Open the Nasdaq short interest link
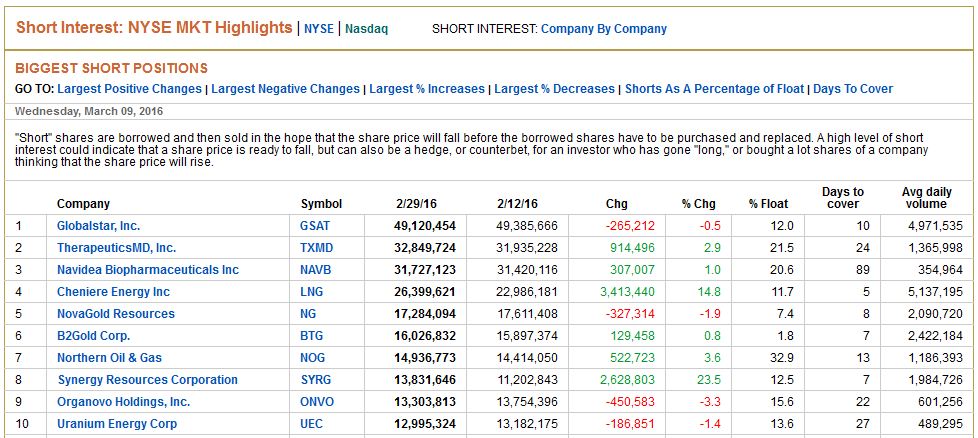The width and height of the screenshot is (978, 438). coord(366,29)
